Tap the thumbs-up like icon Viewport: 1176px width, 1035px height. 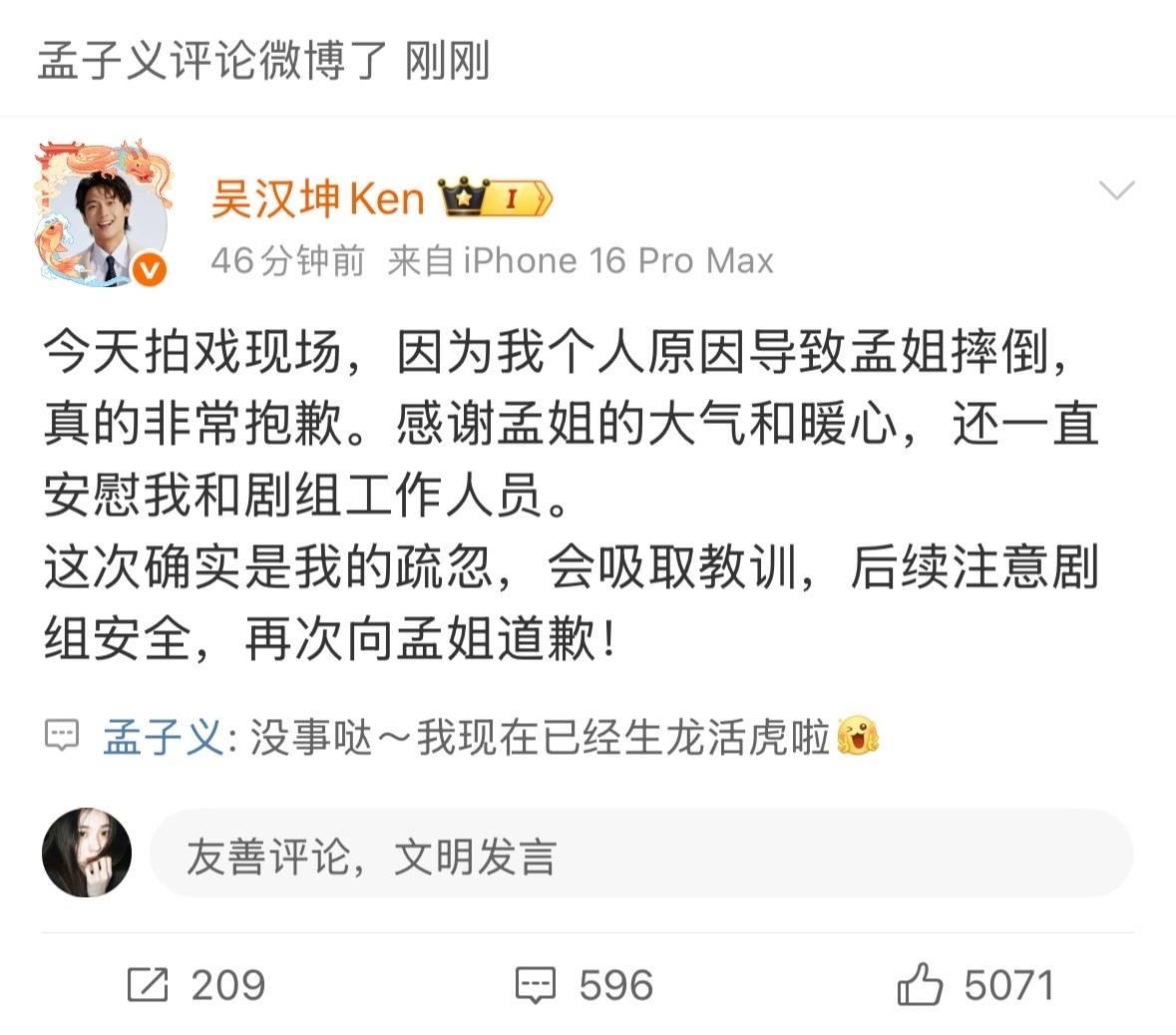pyautogui.click(x=920, y=983)
